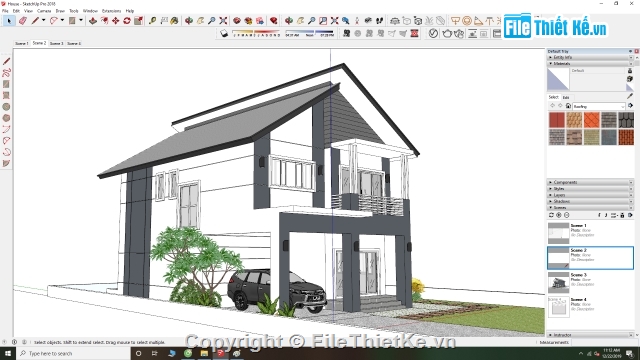Select the blue-gray roofing swatch

tap(609, 138)
